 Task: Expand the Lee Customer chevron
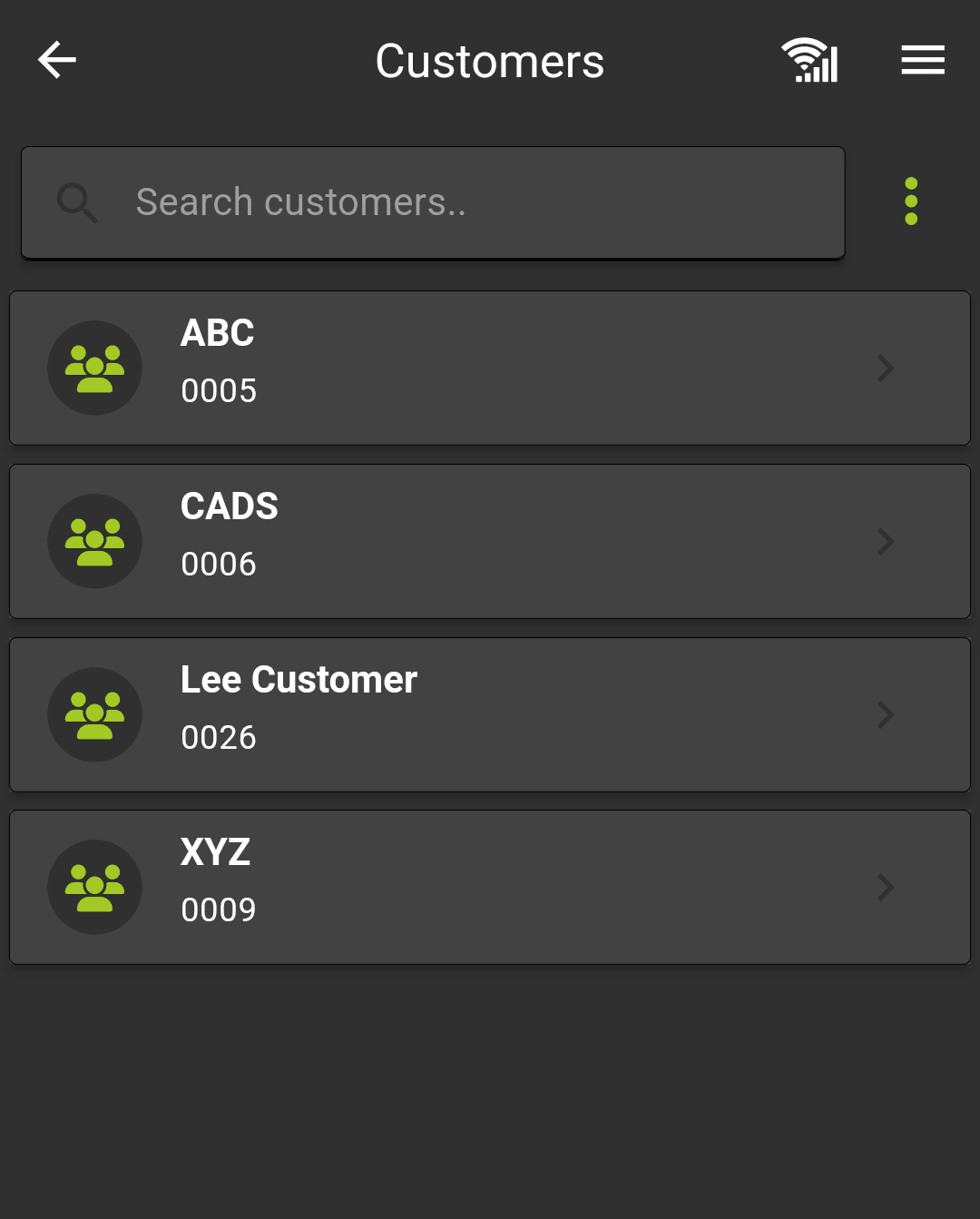click(886, 715)
